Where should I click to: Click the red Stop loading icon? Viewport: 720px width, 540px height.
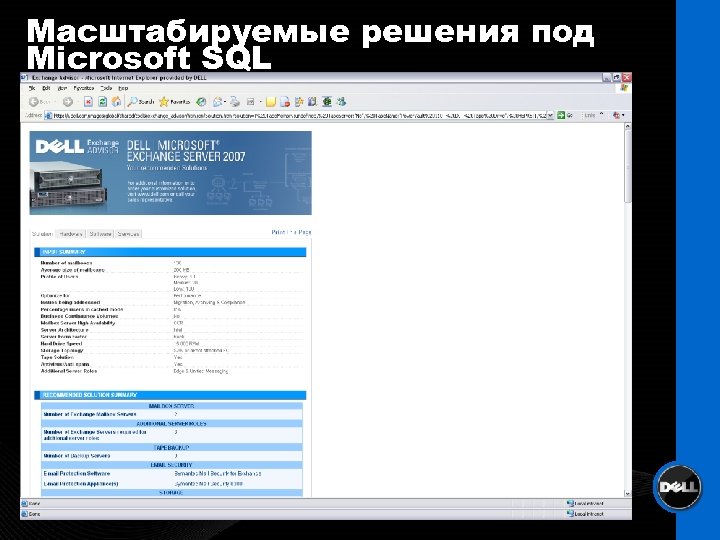pyautogui.click(x=88, y=102)
